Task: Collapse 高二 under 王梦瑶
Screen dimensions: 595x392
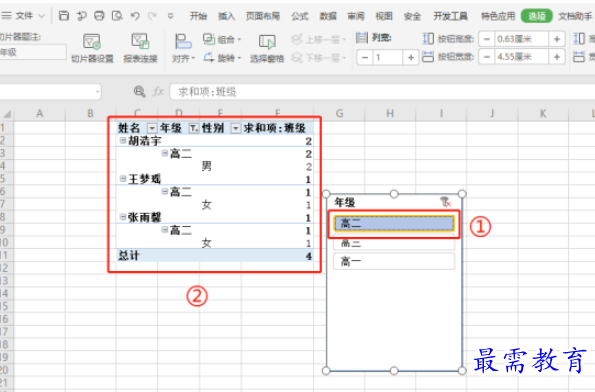Action: [165, 191]
